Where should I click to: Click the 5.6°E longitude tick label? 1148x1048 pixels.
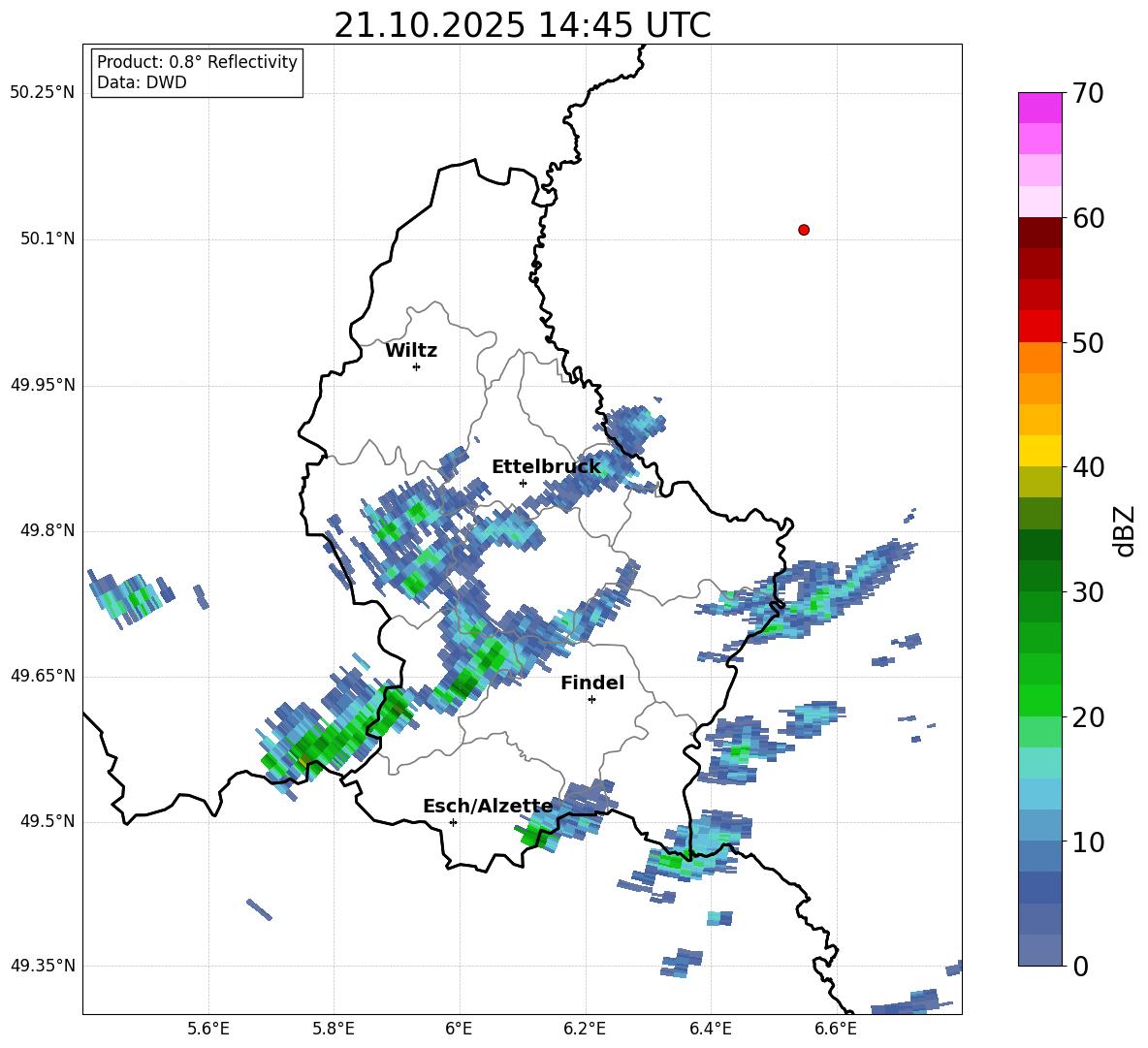(x=208, y=1027)
